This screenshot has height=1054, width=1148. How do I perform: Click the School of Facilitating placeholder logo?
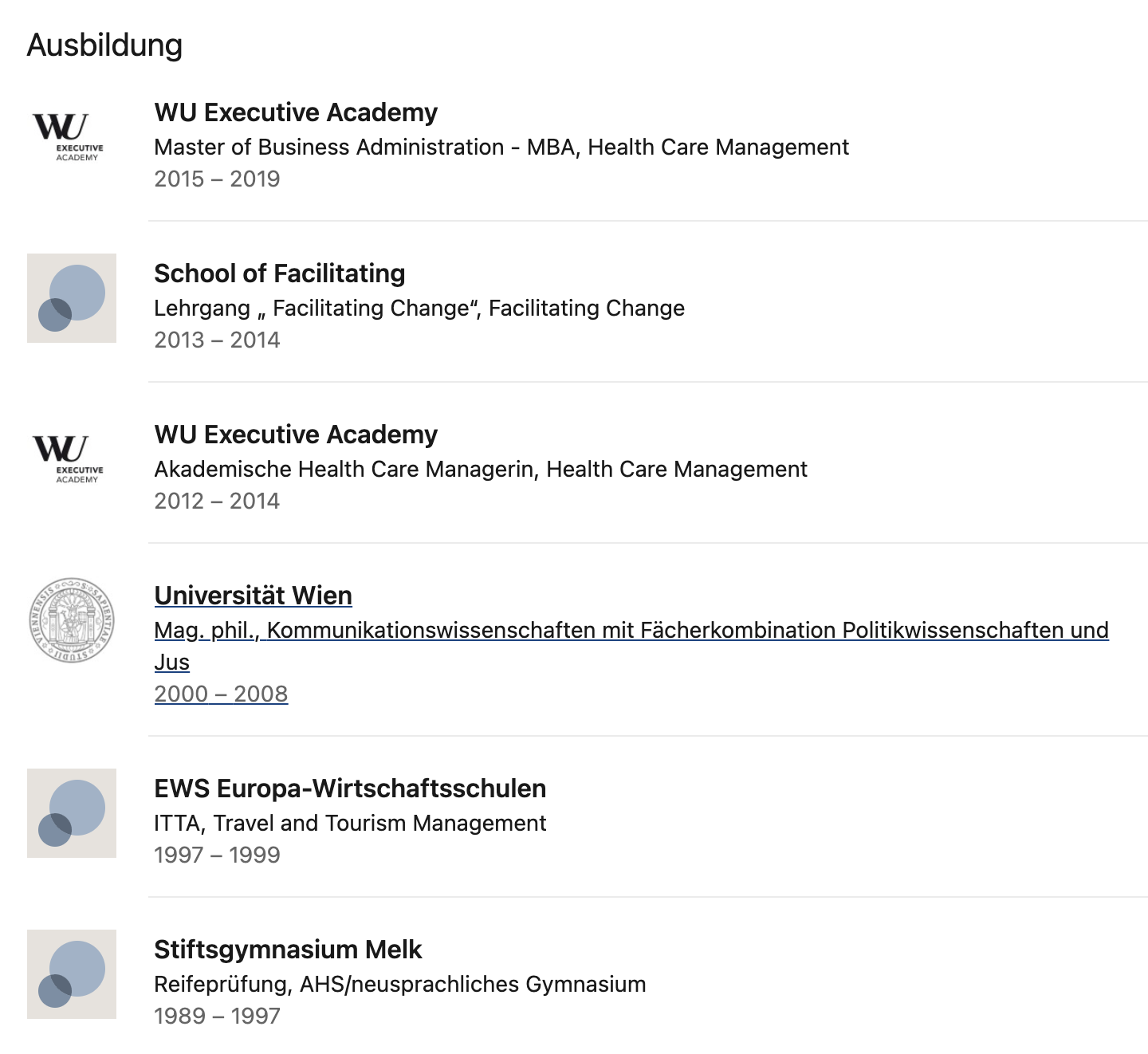click(72, 298)
